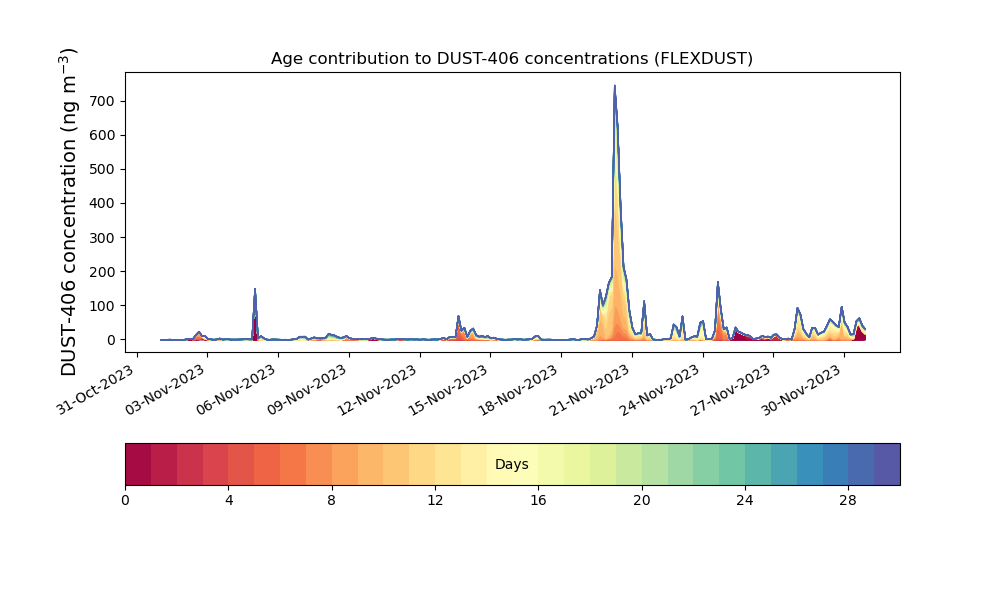This screenshot has width=1000, height=600.
Task: Click the 03-Nov-2023 date label
Action: click(166, 390)
